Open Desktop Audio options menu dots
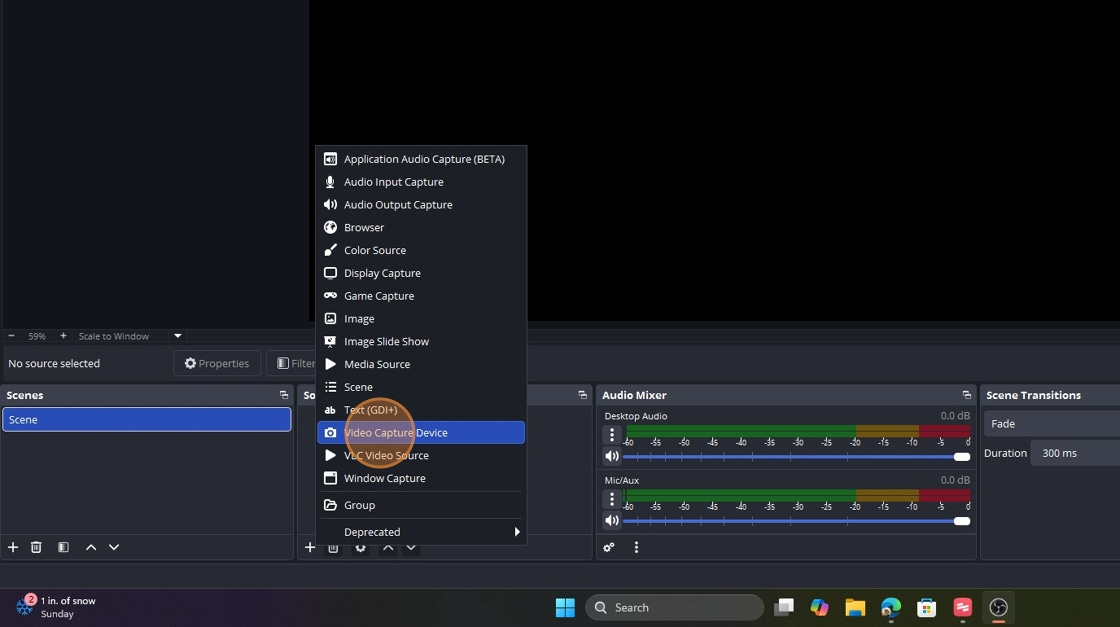The image size is (1120, 627). (612, 434)
